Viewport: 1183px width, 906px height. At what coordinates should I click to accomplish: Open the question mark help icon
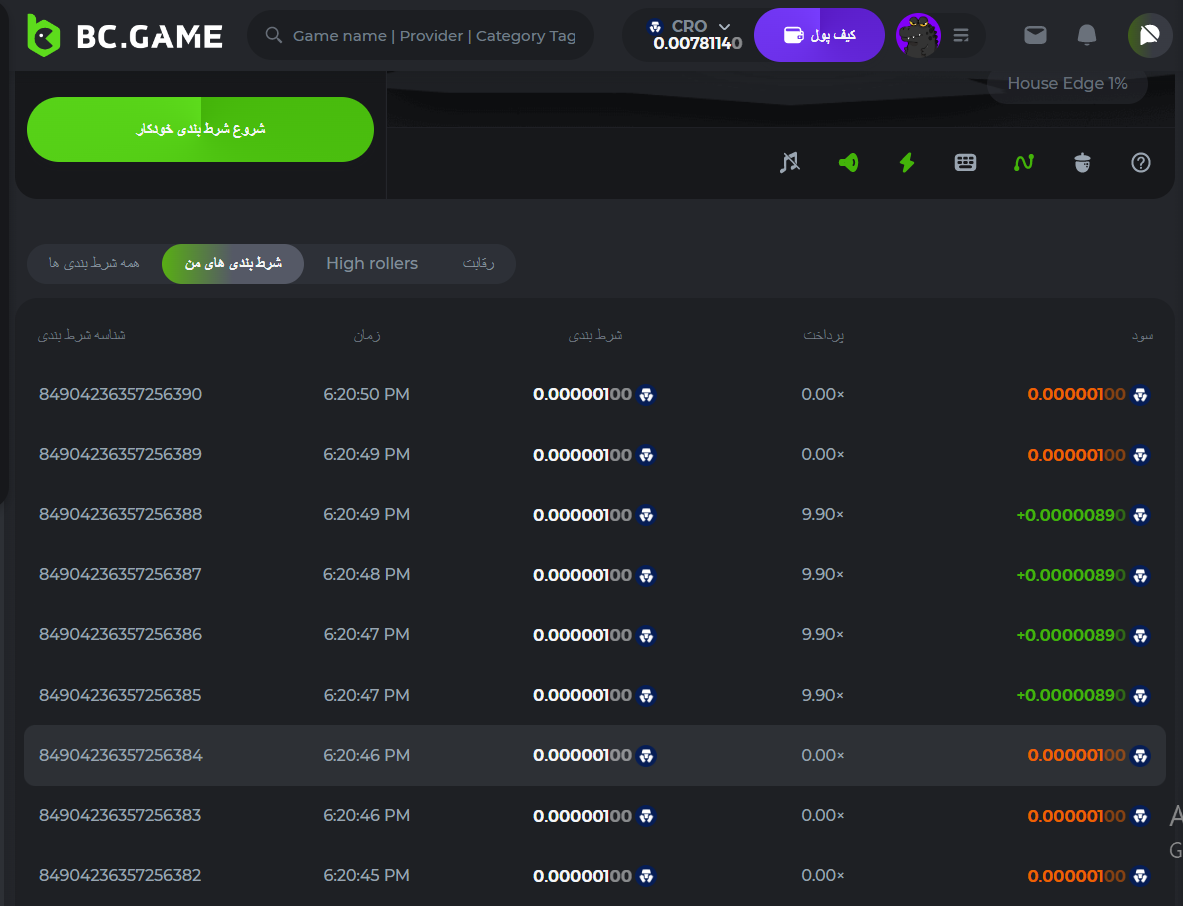point(1141,162)
